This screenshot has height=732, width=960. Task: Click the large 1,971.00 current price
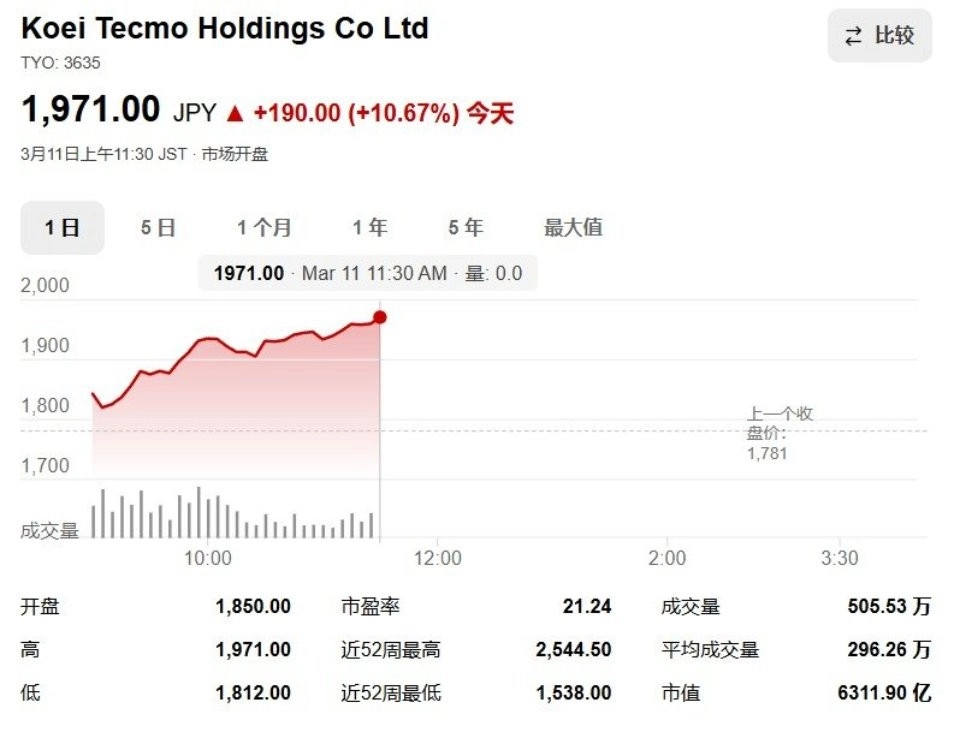click(90, 109)
